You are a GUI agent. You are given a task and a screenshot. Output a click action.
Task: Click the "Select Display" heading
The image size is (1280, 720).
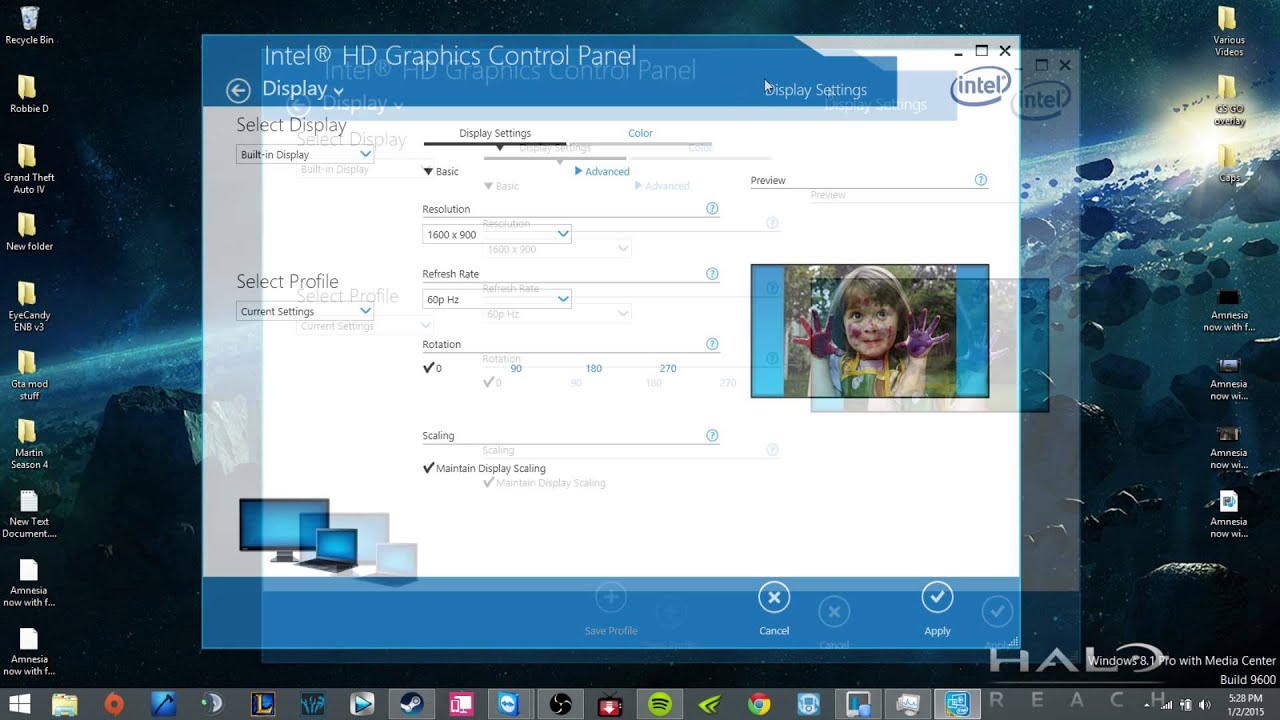pos(291,125)
